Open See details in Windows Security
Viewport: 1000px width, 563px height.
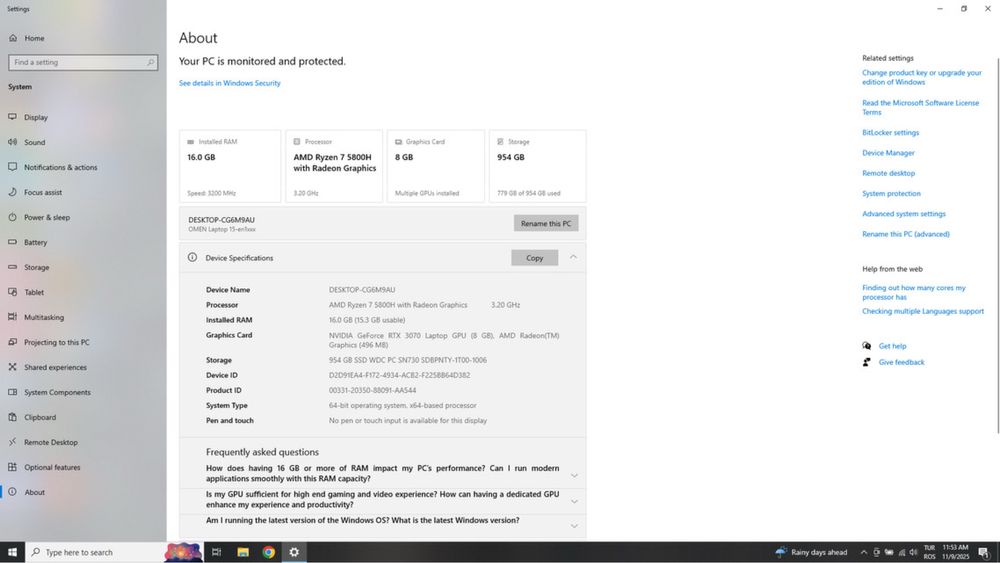[230, 83]
